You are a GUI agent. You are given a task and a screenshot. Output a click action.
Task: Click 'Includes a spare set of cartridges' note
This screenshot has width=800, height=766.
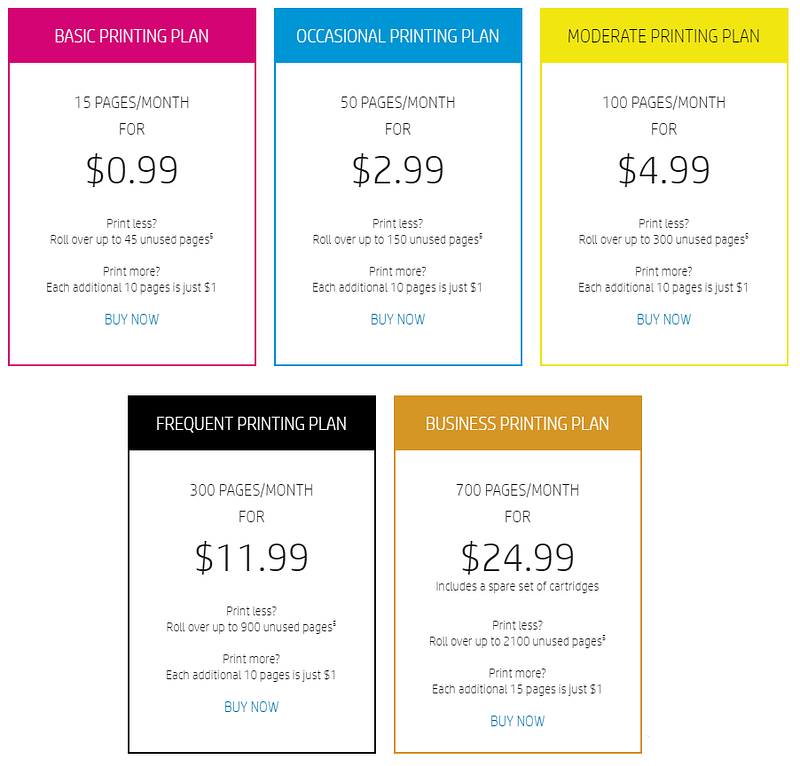point(517,586)
